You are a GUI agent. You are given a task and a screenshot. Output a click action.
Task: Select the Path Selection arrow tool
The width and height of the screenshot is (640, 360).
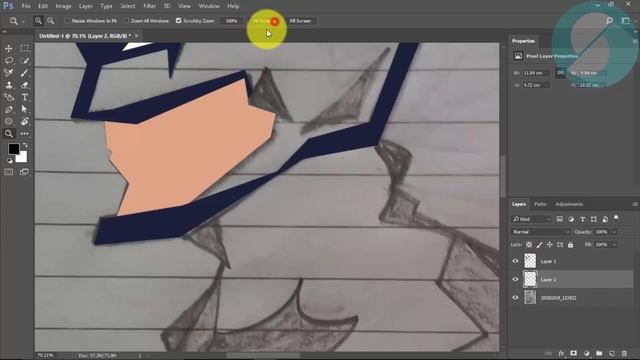[24, 109]
